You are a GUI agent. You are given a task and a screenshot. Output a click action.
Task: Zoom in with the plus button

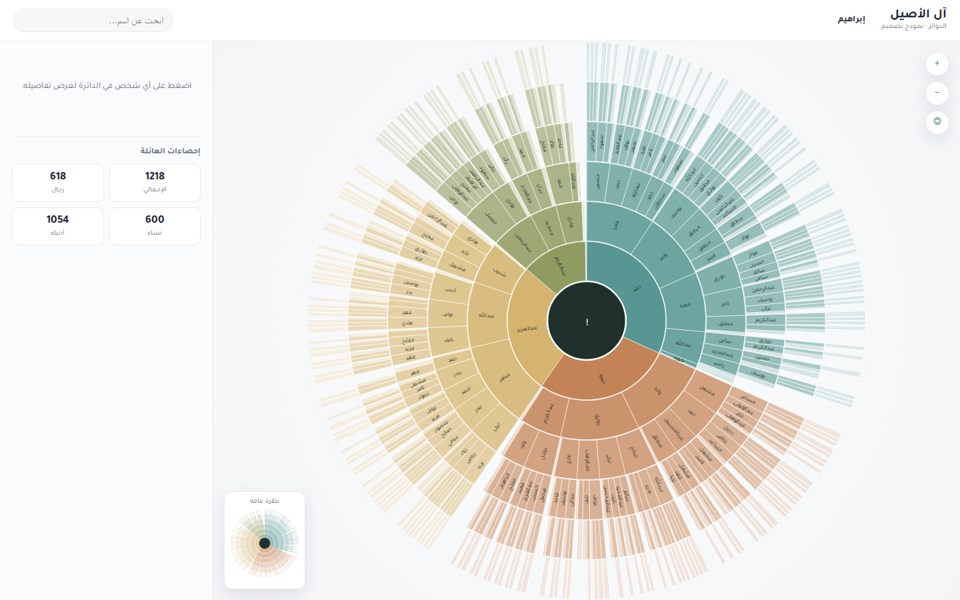937,64
